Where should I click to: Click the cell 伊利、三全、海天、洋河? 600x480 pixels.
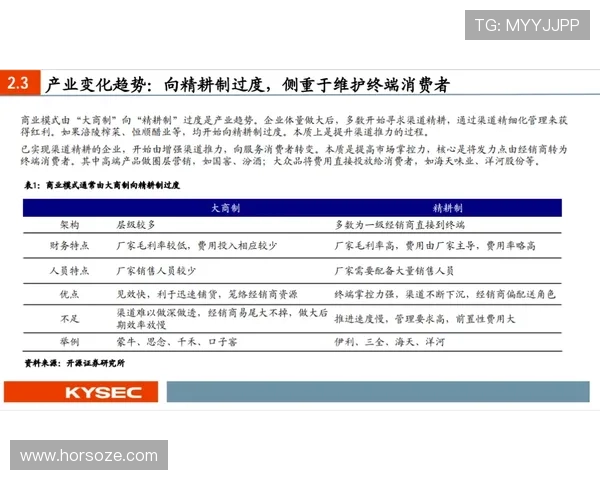(390, 342)
